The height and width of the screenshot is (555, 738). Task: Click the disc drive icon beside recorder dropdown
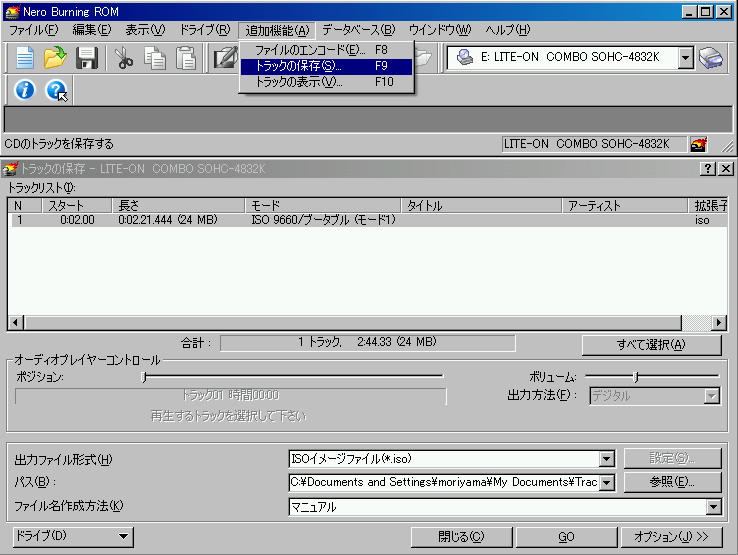point(711,58)
